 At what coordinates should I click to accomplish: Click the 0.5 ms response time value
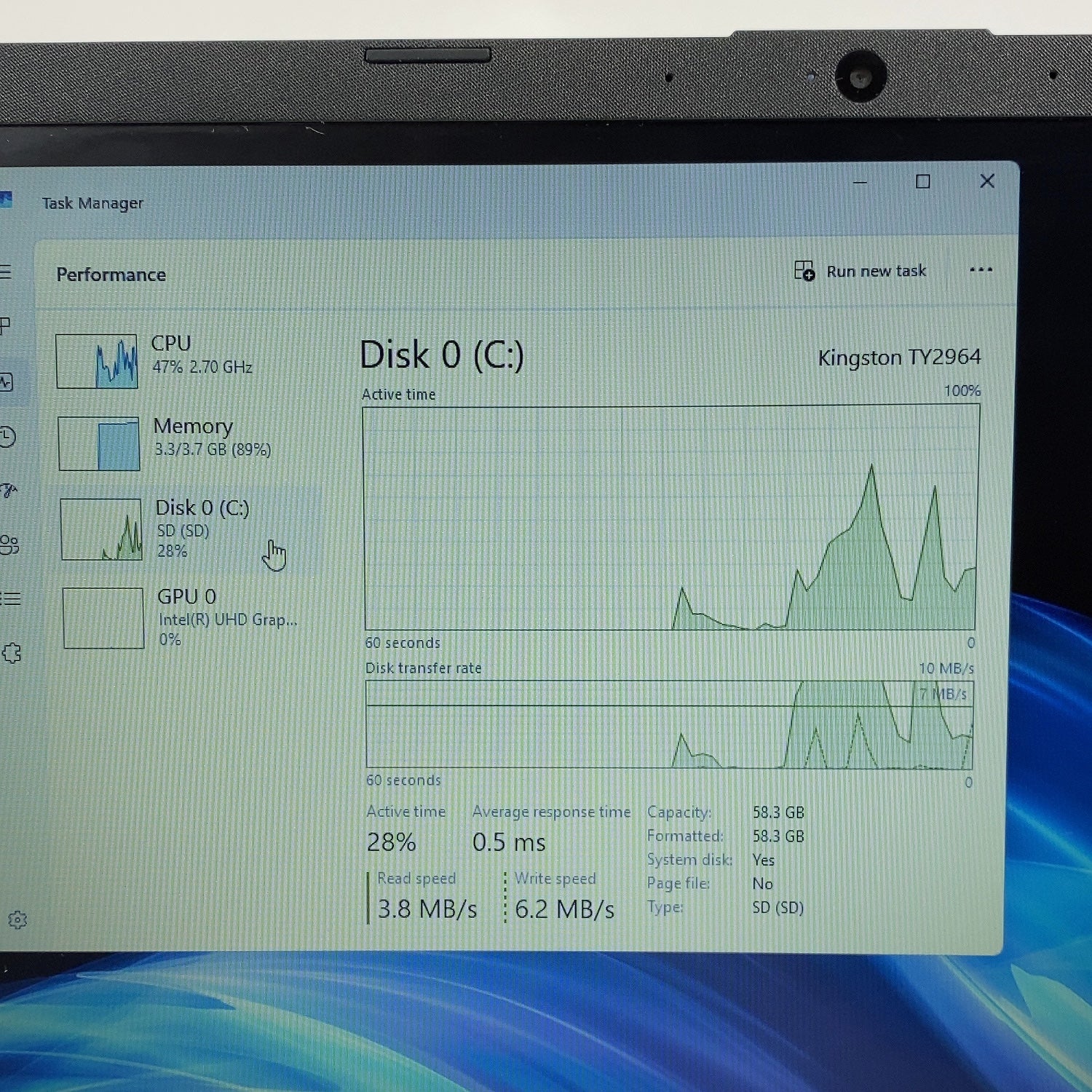click(509, 842)
